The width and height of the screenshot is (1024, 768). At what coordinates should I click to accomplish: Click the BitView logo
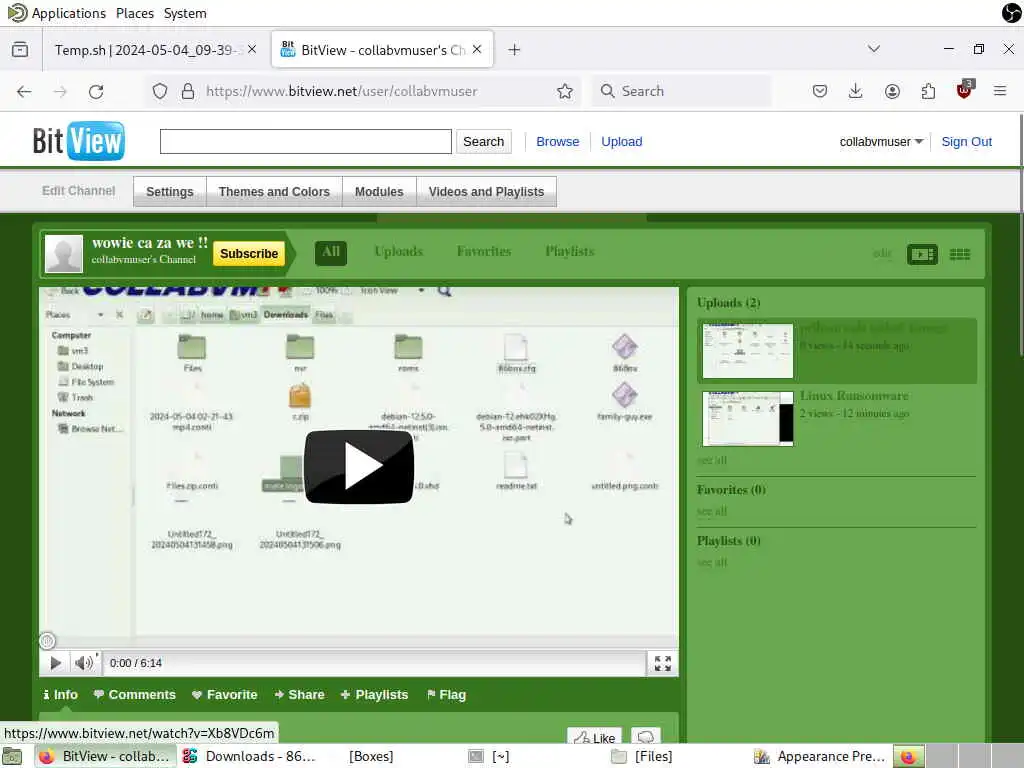tap(78, 141)
